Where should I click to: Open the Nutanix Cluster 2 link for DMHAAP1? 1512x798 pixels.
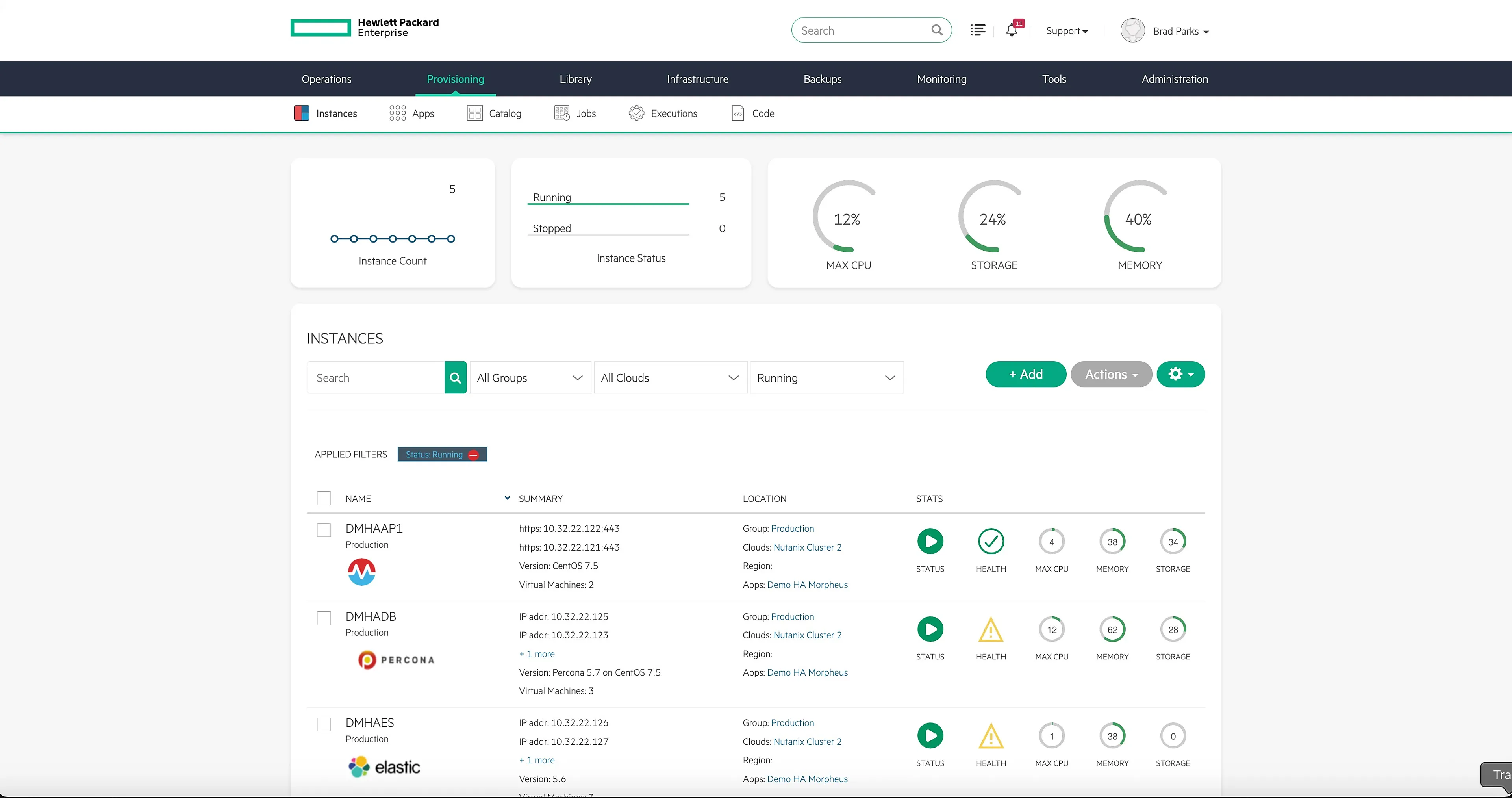807,547
